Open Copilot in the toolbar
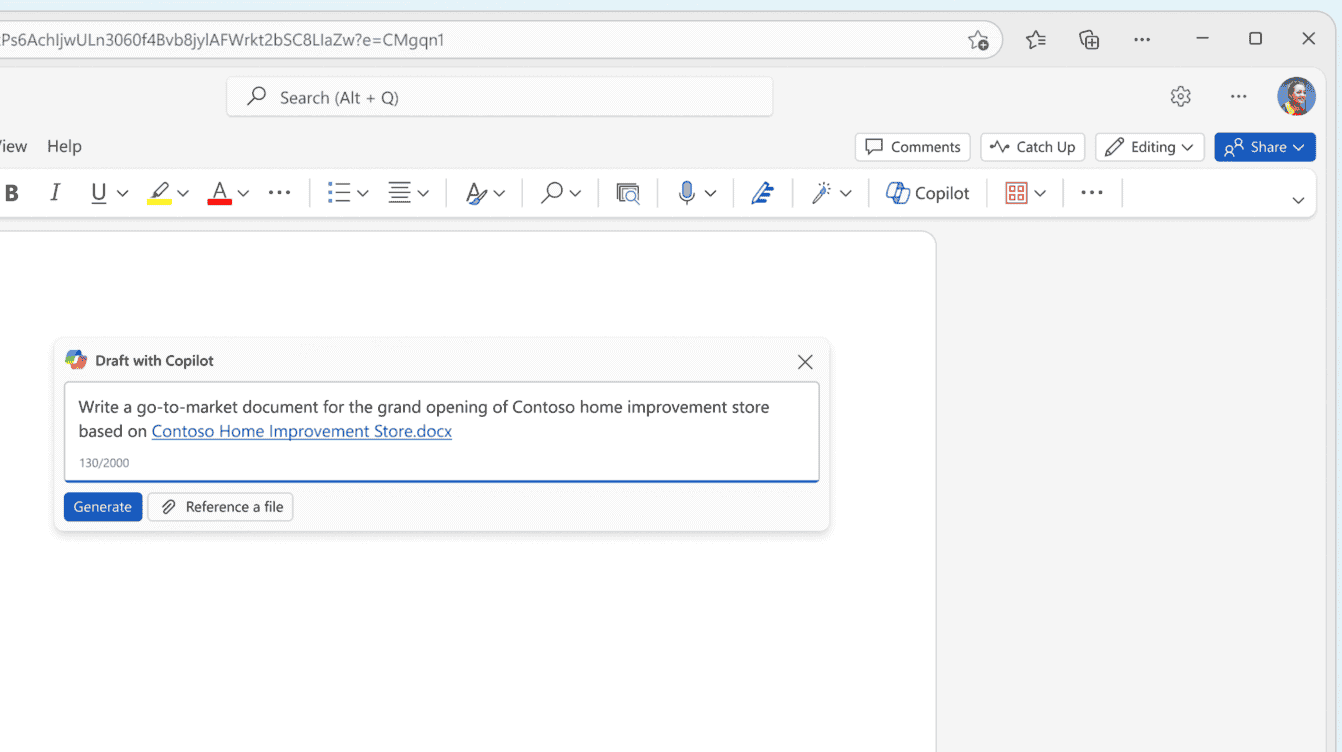 coord(927,192)
